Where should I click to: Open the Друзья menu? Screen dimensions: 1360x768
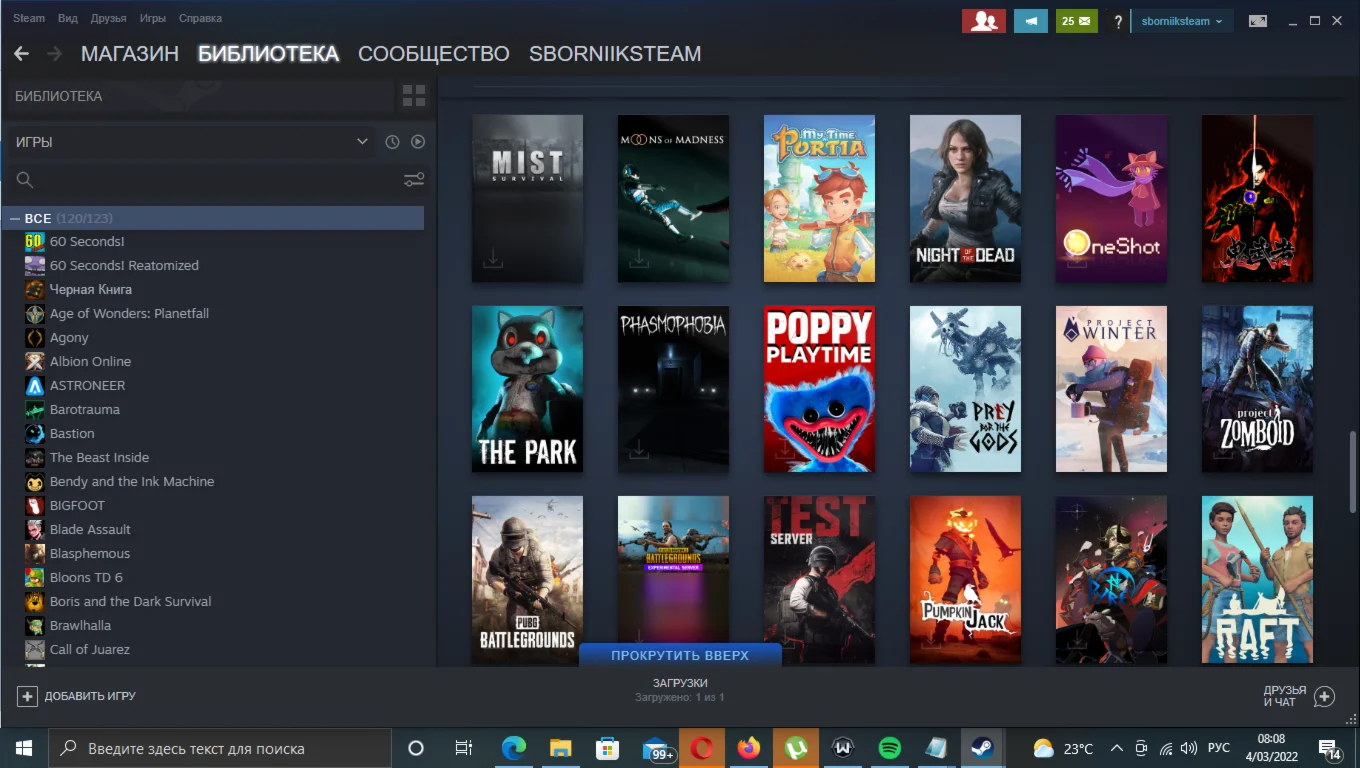point(108,18)
